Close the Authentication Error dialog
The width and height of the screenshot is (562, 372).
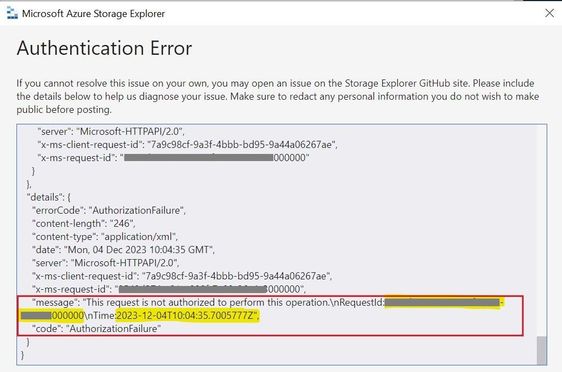coord(549,13)
